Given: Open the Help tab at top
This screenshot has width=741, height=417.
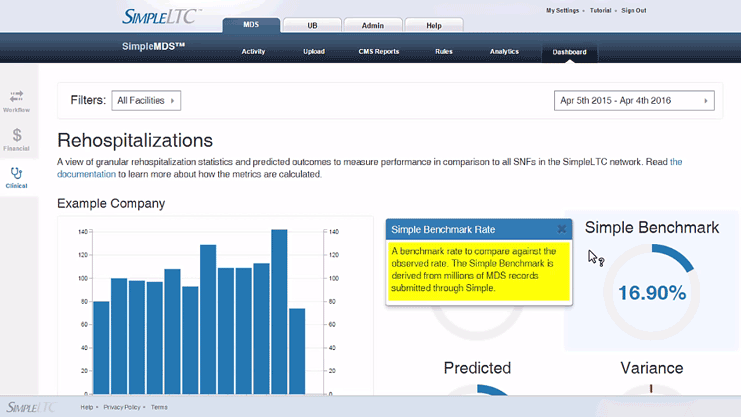Looking at the screenshot, I should 434,25.
